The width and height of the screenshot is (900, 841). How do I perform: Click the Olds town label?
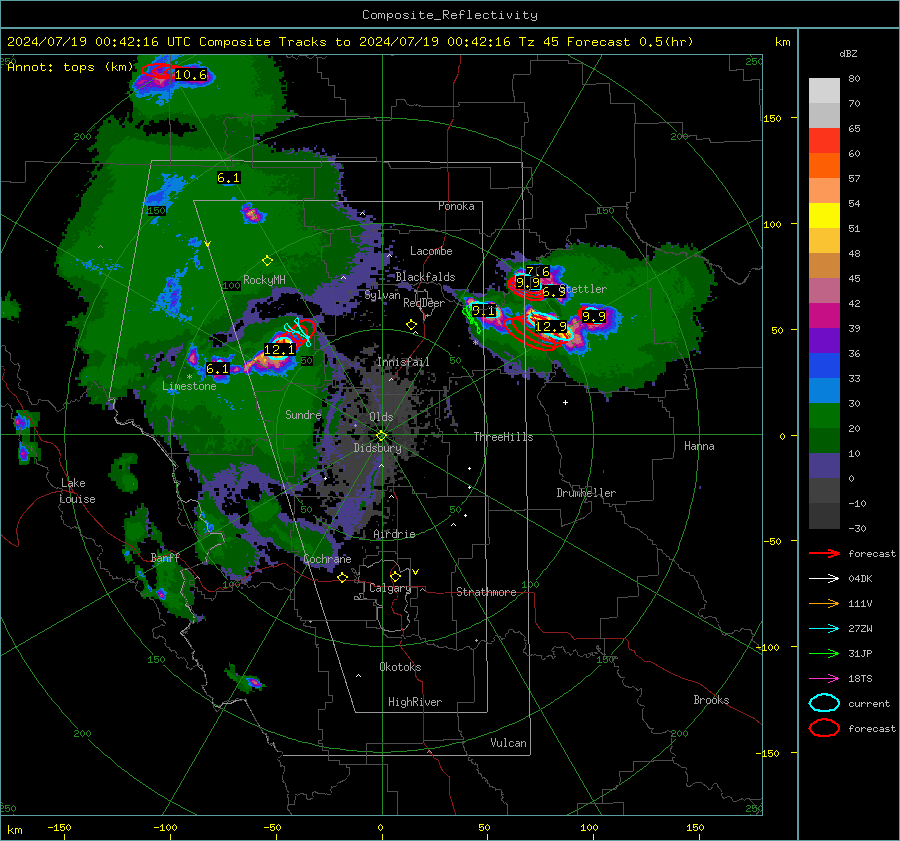(381, 417)
